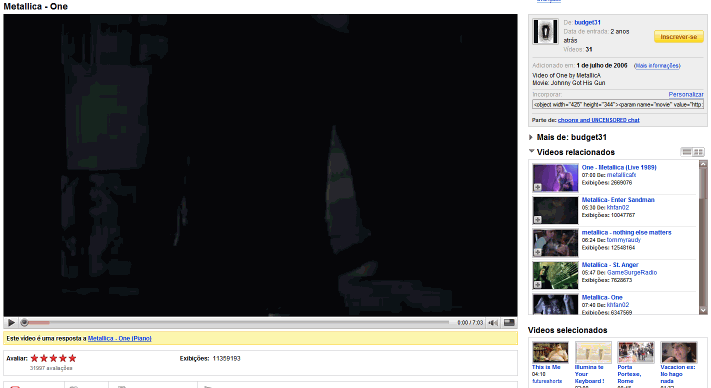Open the 'Thix is Me' title link
Viewport: 711px width, 388px height.
546,367
